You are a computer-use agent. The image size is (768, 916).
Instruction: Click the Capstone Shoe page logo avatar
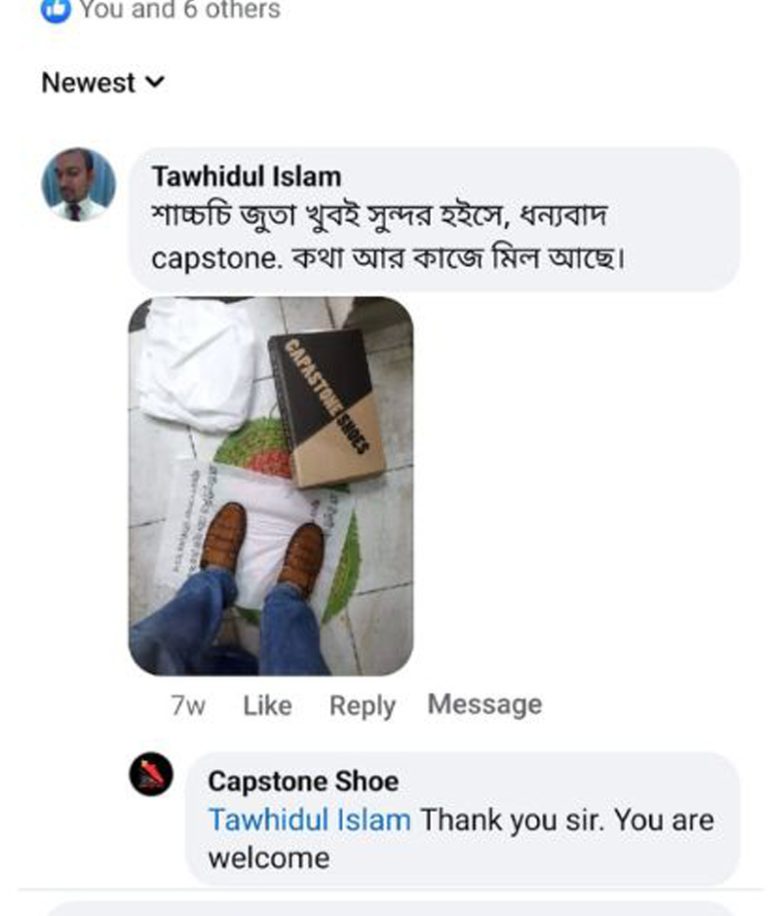151,775
